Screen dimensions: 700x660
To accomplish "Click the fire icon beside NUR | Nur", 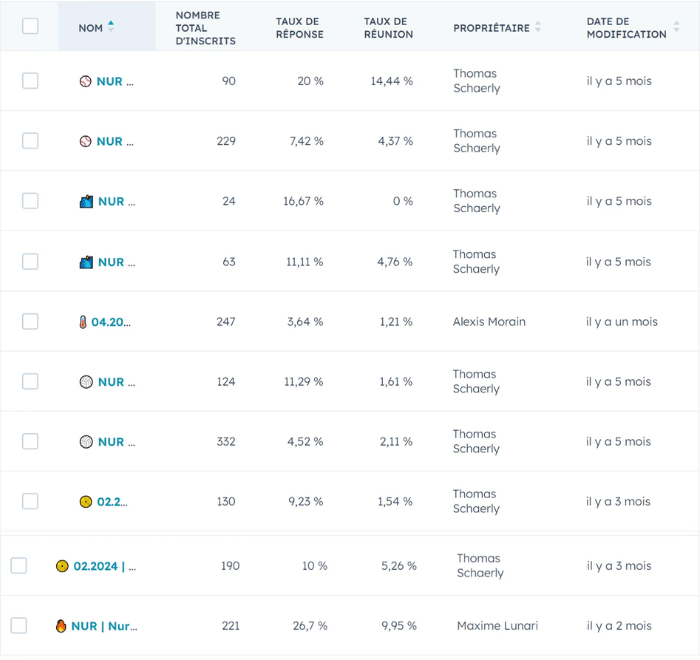I will [x=62, y=626].
